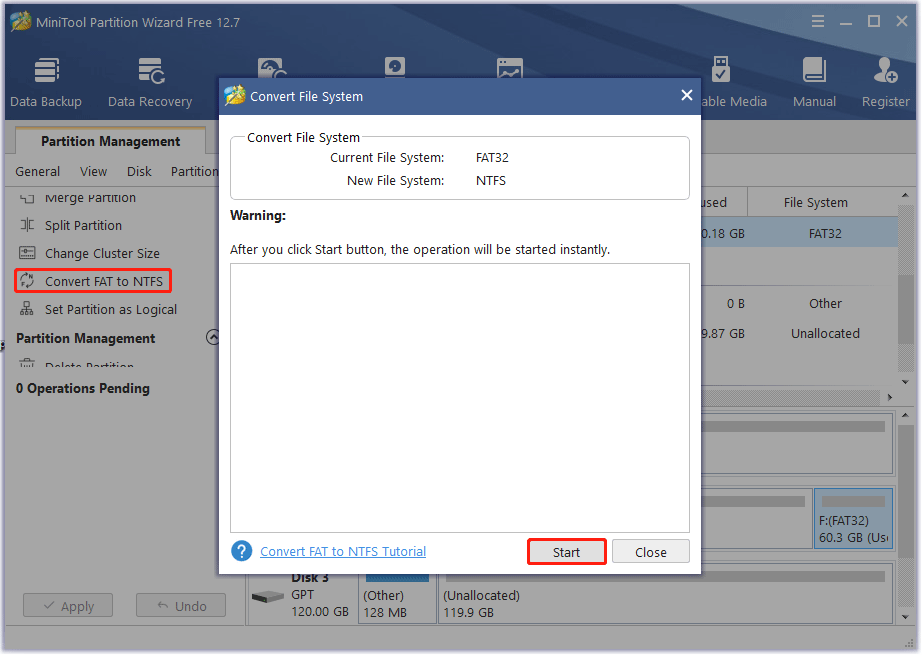Choose Set Partition as Logical
The width and height of the screenshot is (922, 655).
(111, 309)
